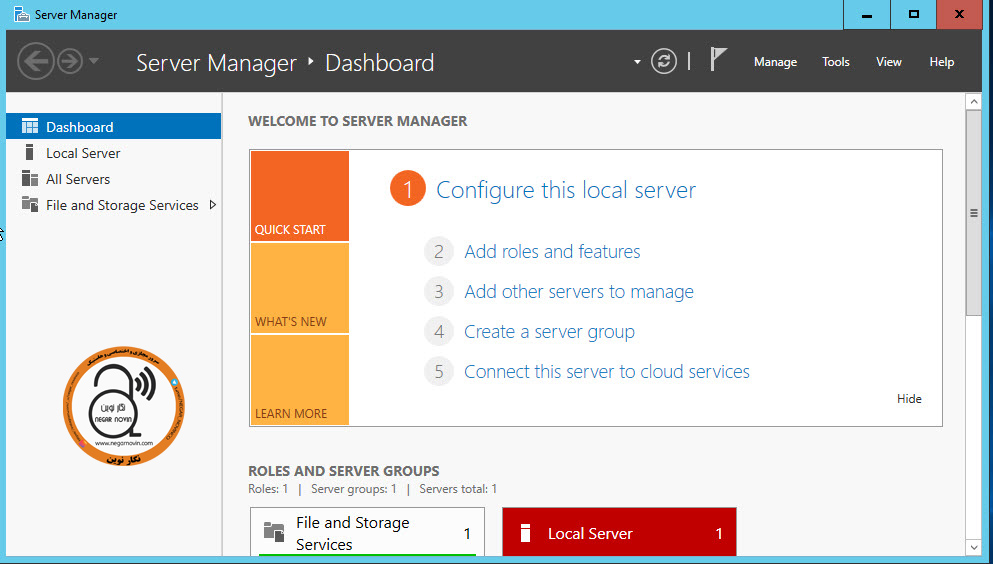Viewport: 993px width, 564px height.
Task: Open the Tools menu
Action: click(x=836, y=62)
